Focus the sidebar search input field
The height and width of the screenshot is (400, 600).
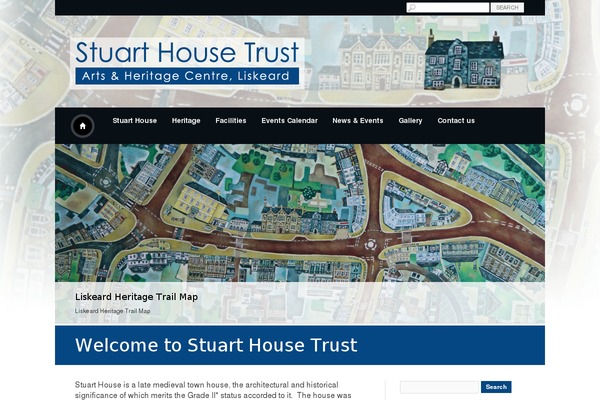[x=439, y=387]
